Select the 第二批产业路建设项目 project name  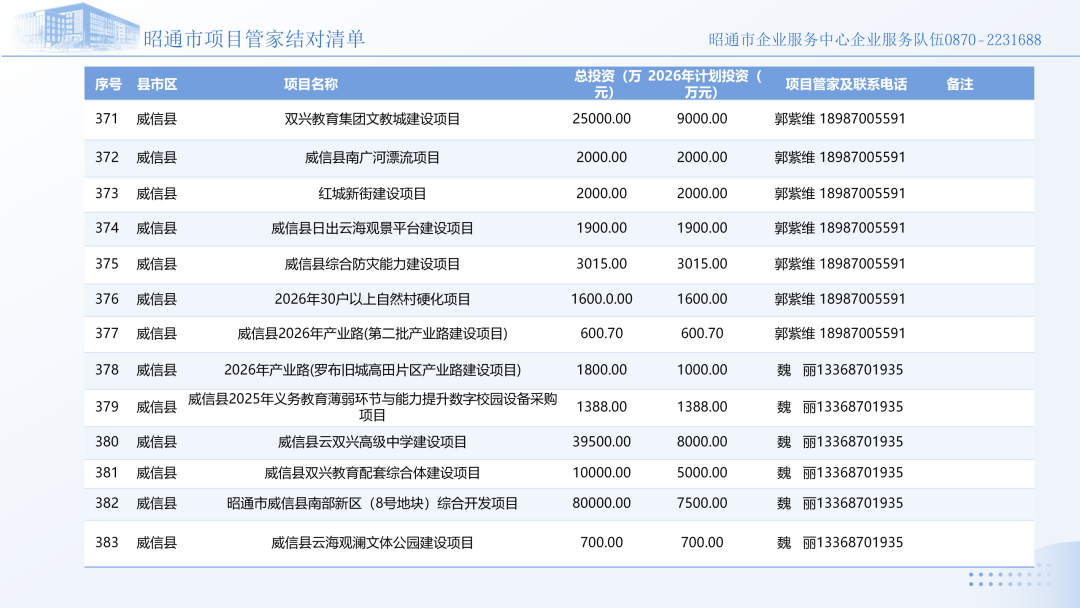point(372,333)
